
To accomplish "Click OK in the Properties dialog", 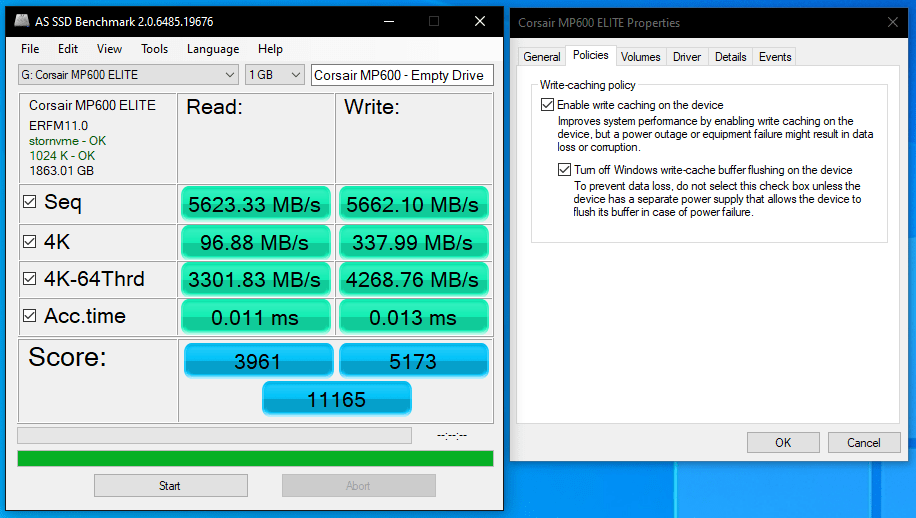I will (783, 442).
